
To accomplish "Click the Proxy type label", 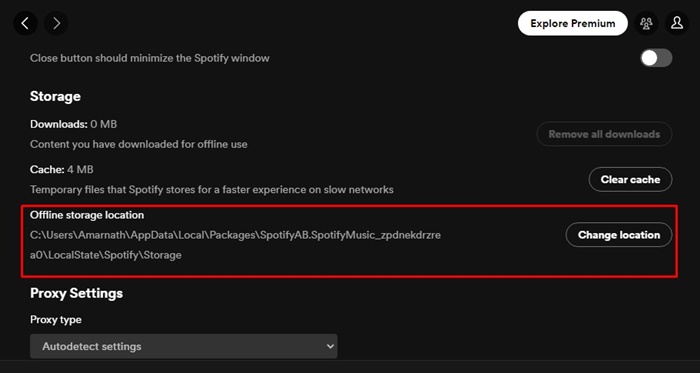I will [x=56, y=320].
